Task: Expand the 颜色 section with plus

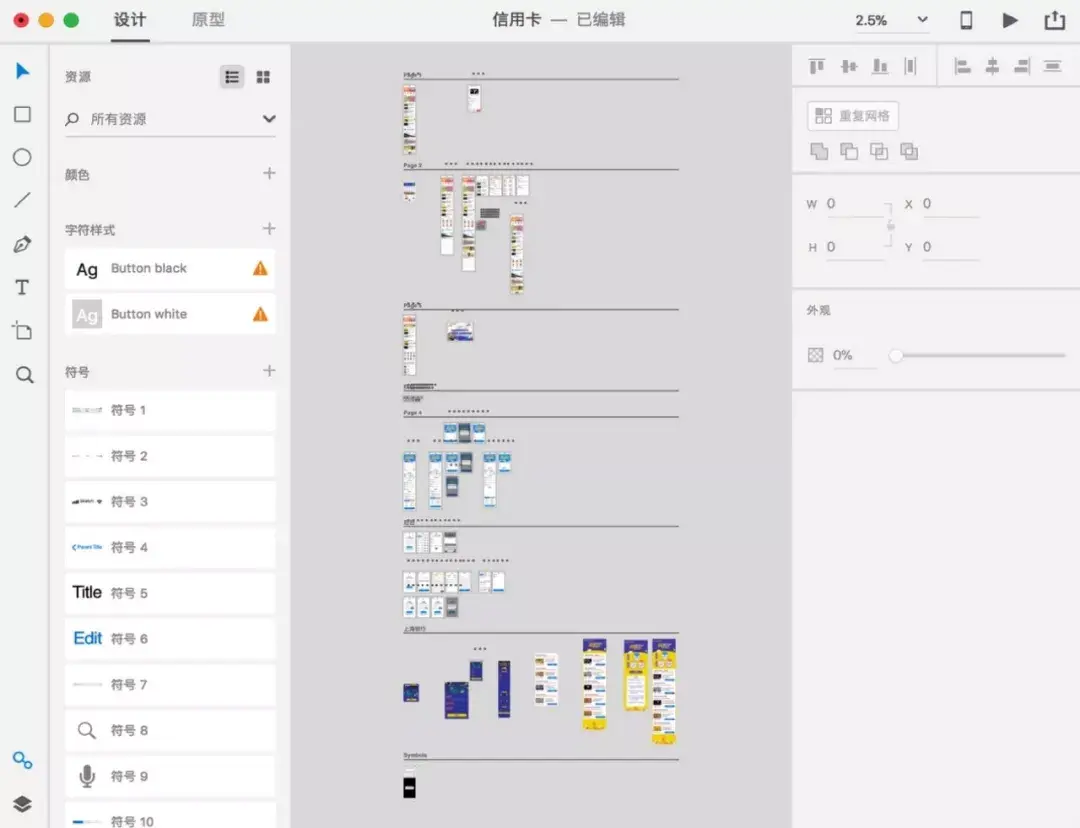Action: click(x=268, y=173)
